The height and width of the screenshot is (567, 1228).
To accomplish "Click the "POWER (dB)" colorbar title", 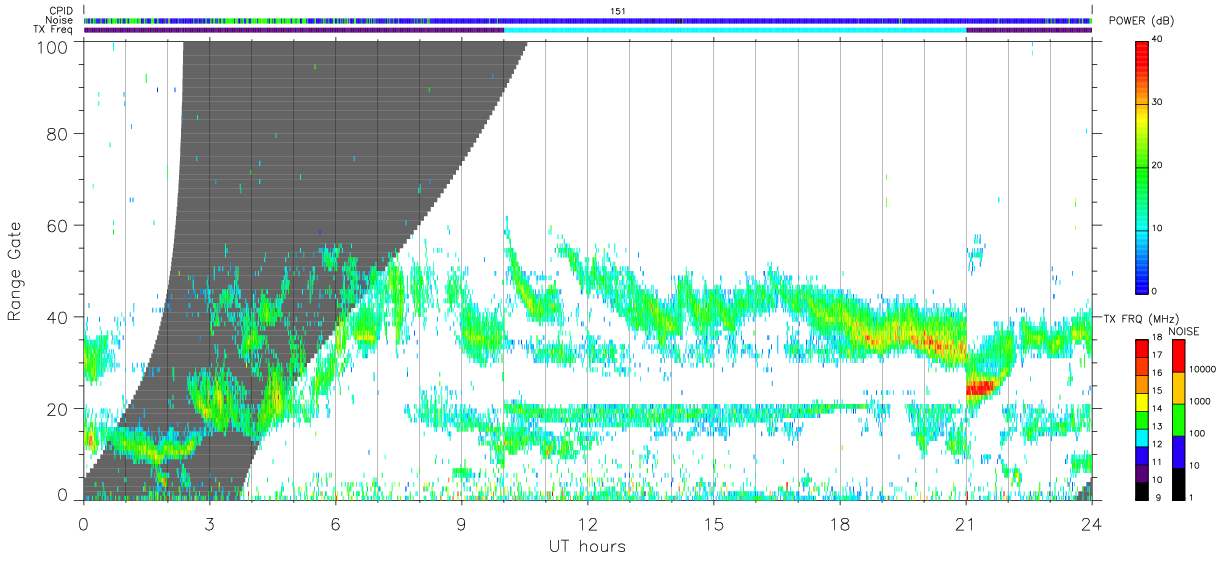I will point(1141,22).
